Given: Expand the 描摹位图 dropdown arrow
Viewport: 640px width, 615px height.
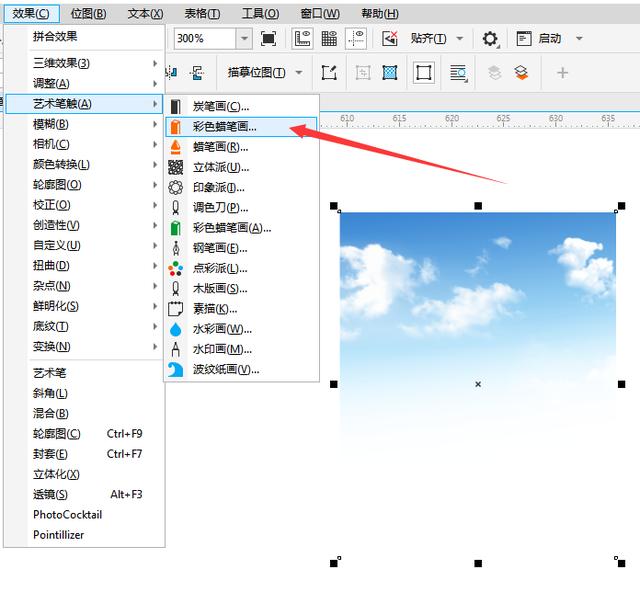Looking at the screenshot, I should (x=299, y=73).
